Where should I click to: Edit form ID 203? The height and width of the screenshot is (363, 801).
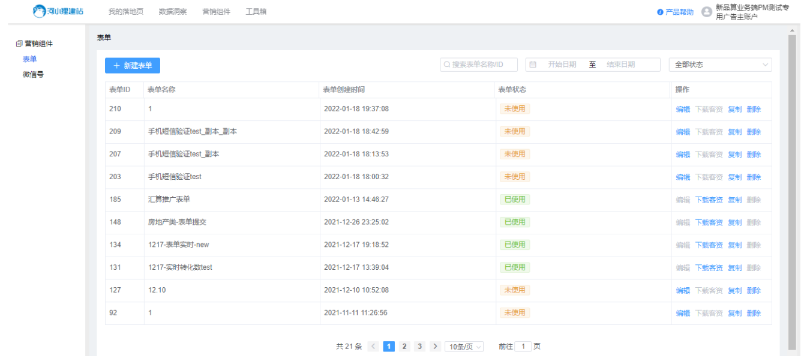(682, 177)
